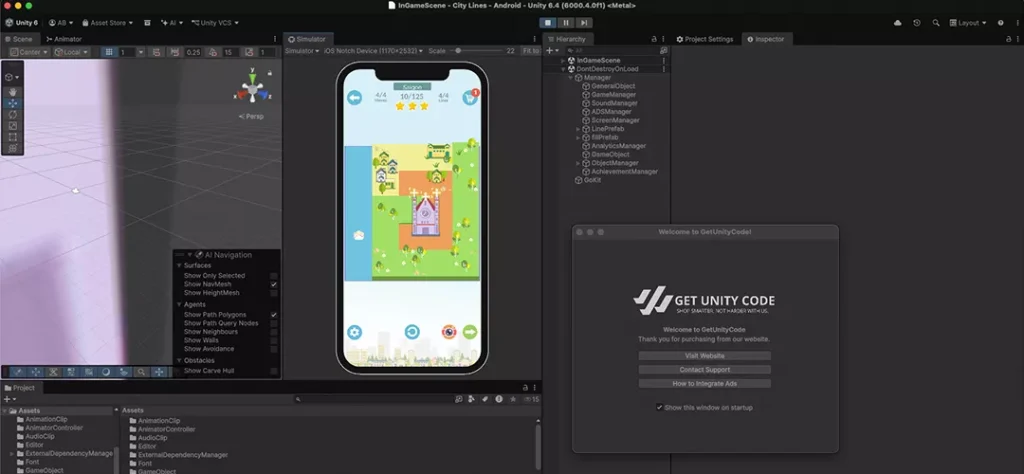Click the Project panel favorites star icon
The width and height of the screenshot is (1024, 474).
[513, 399]
